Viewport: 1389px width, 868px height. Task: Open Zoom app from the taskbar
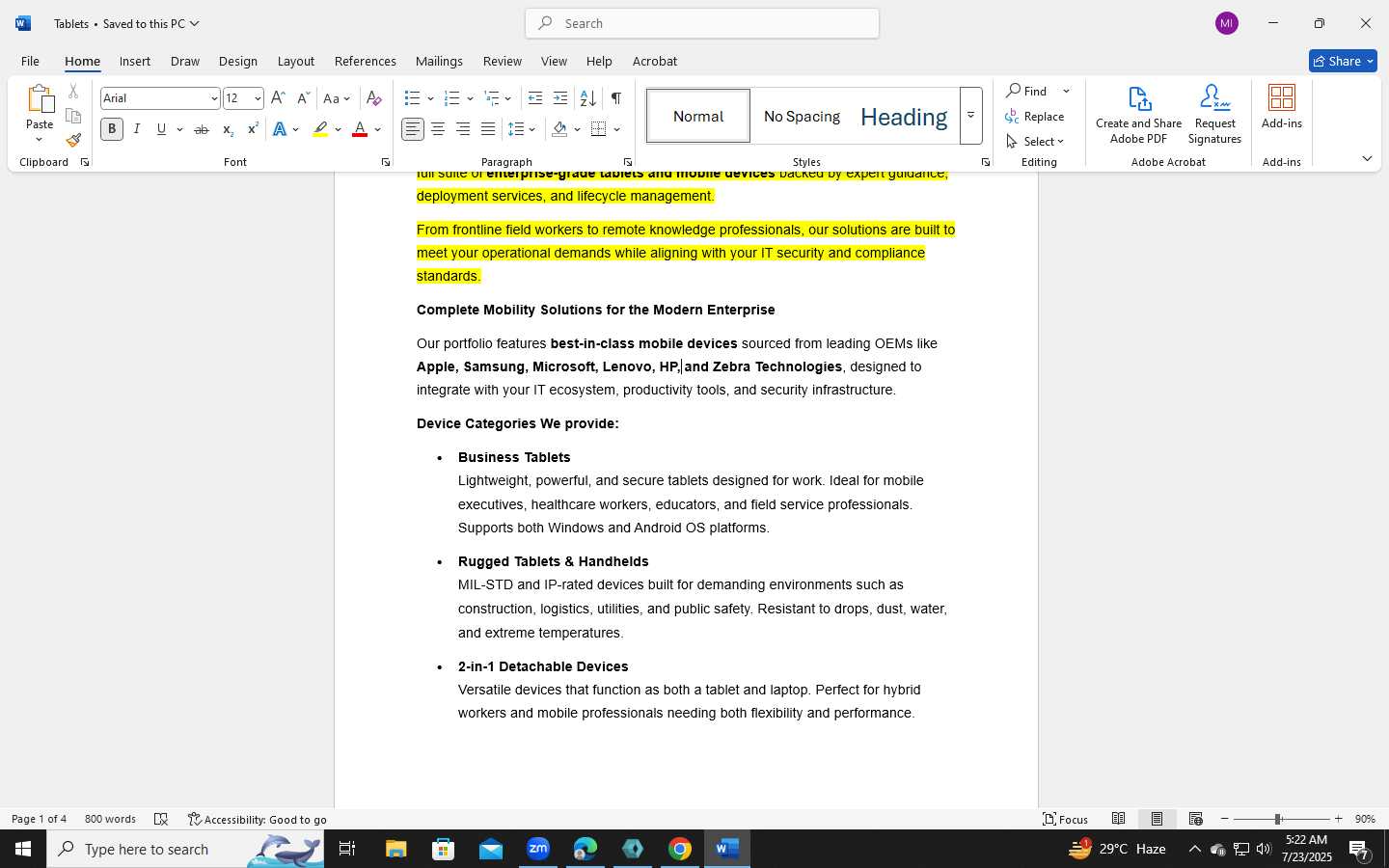tap(538, 849)
